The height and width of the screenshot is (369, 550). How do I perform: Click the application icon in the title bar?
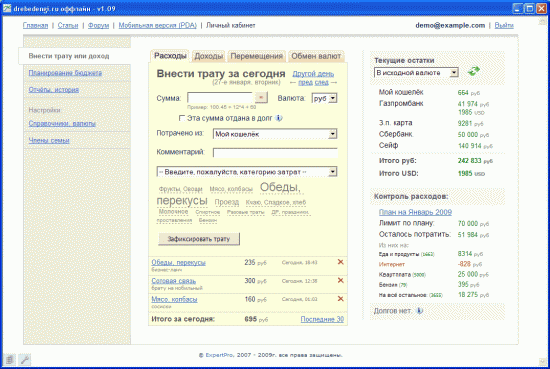tap(7, 8)
